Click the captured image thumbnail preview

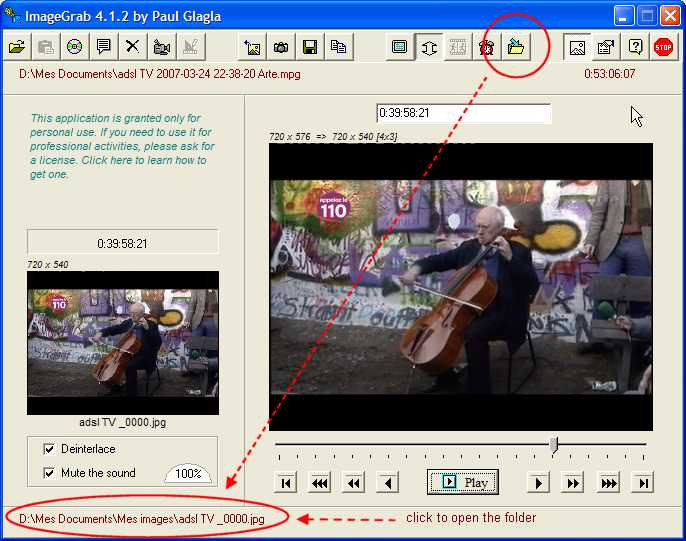(x=123, y=343)
